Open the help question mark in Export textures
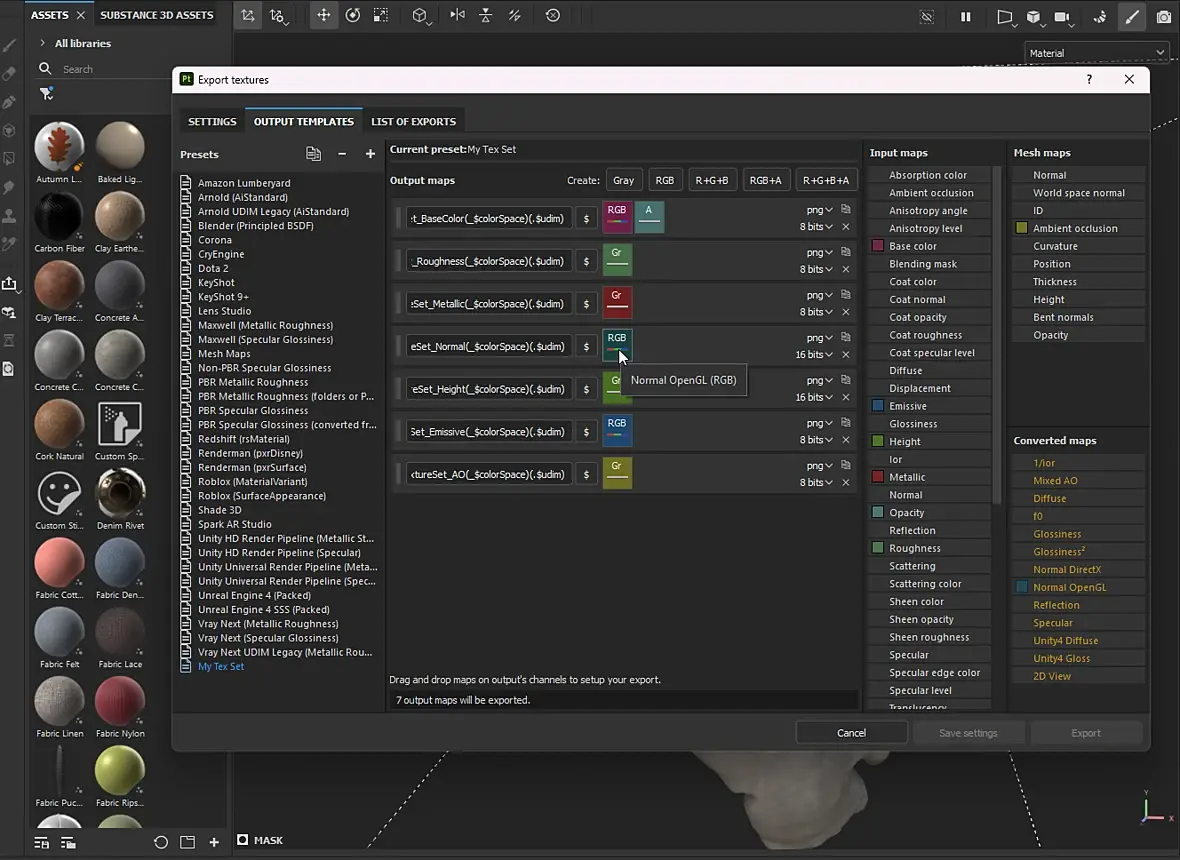The width and height of the screenshot is (1180, 860). pyautogui.click(x=1089, y=79)
